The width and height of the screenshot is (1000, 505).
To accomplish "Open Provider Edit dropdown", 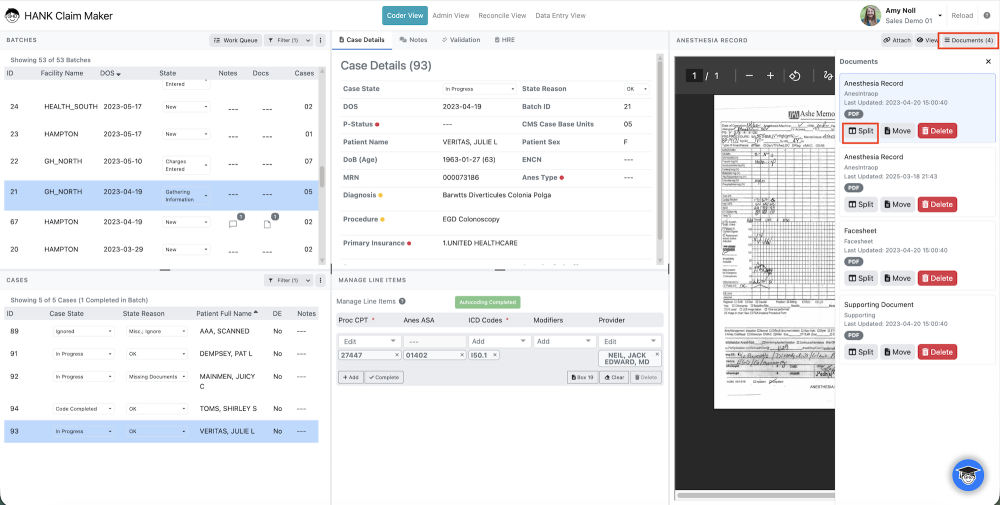I will [x=630, y=341].
